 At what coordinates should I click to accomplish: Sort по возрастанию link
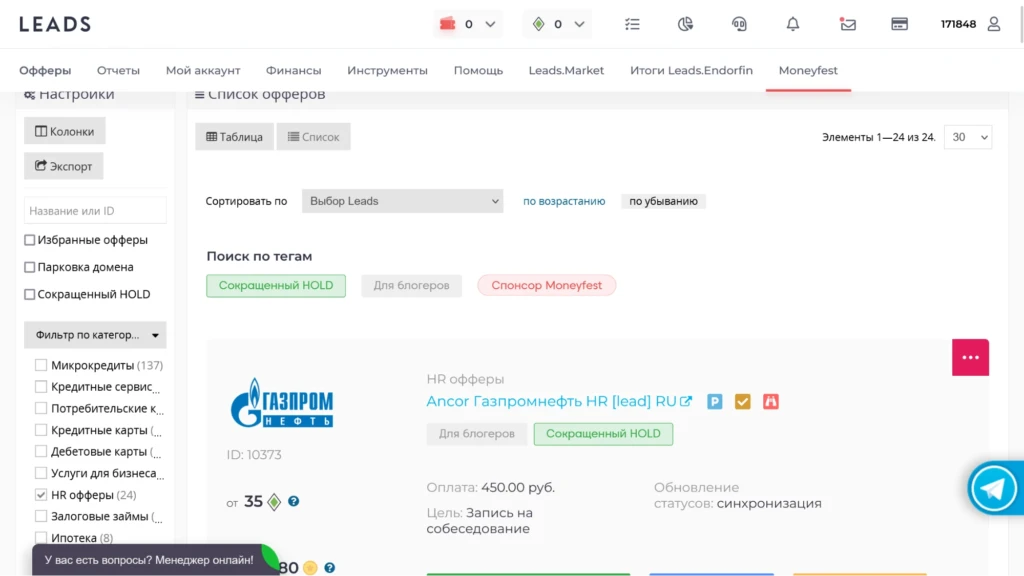pyautogui.click(x=564, y=201)
